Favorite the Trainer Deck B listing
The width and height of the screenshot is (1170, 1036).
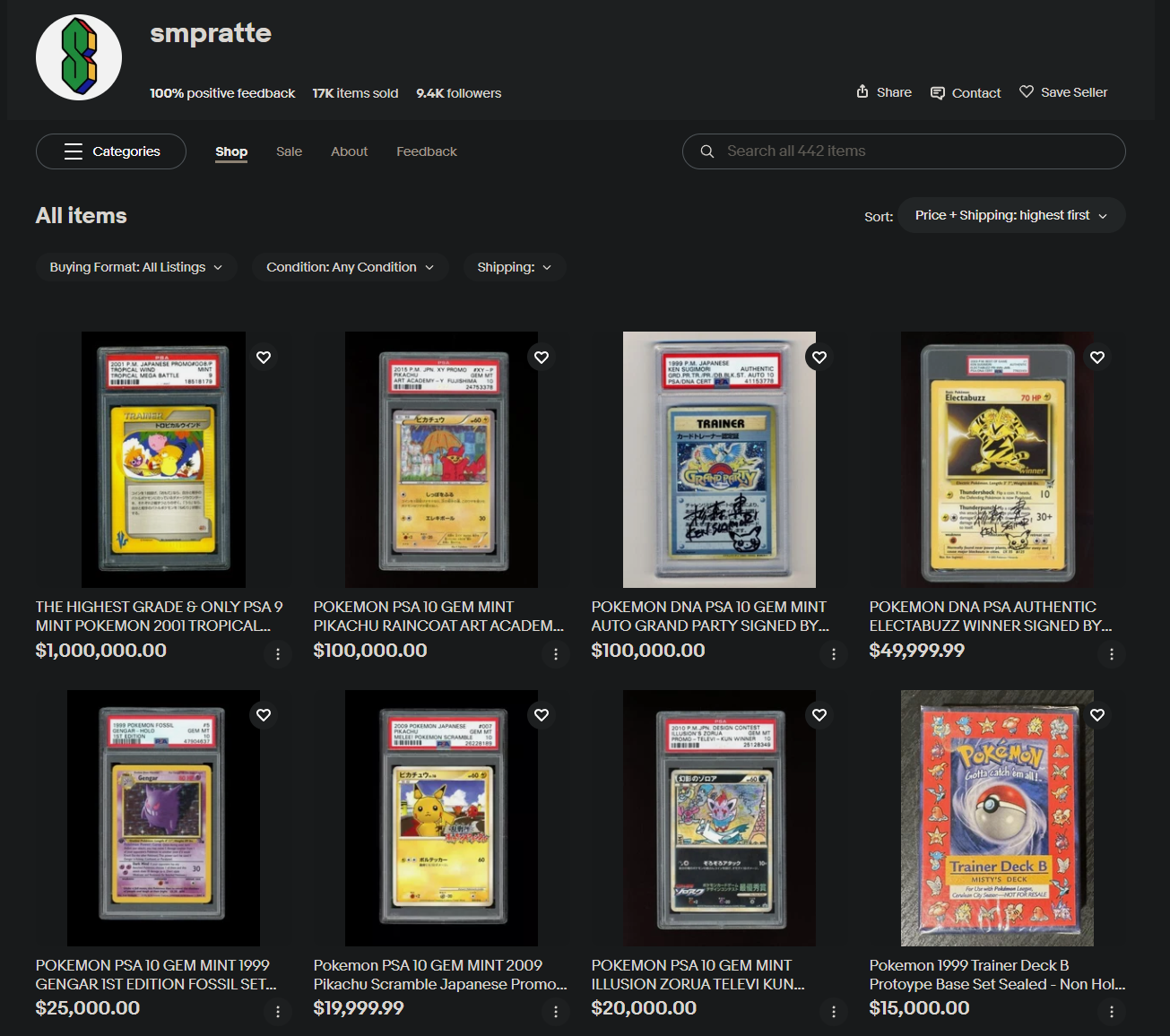point(1097,714)
